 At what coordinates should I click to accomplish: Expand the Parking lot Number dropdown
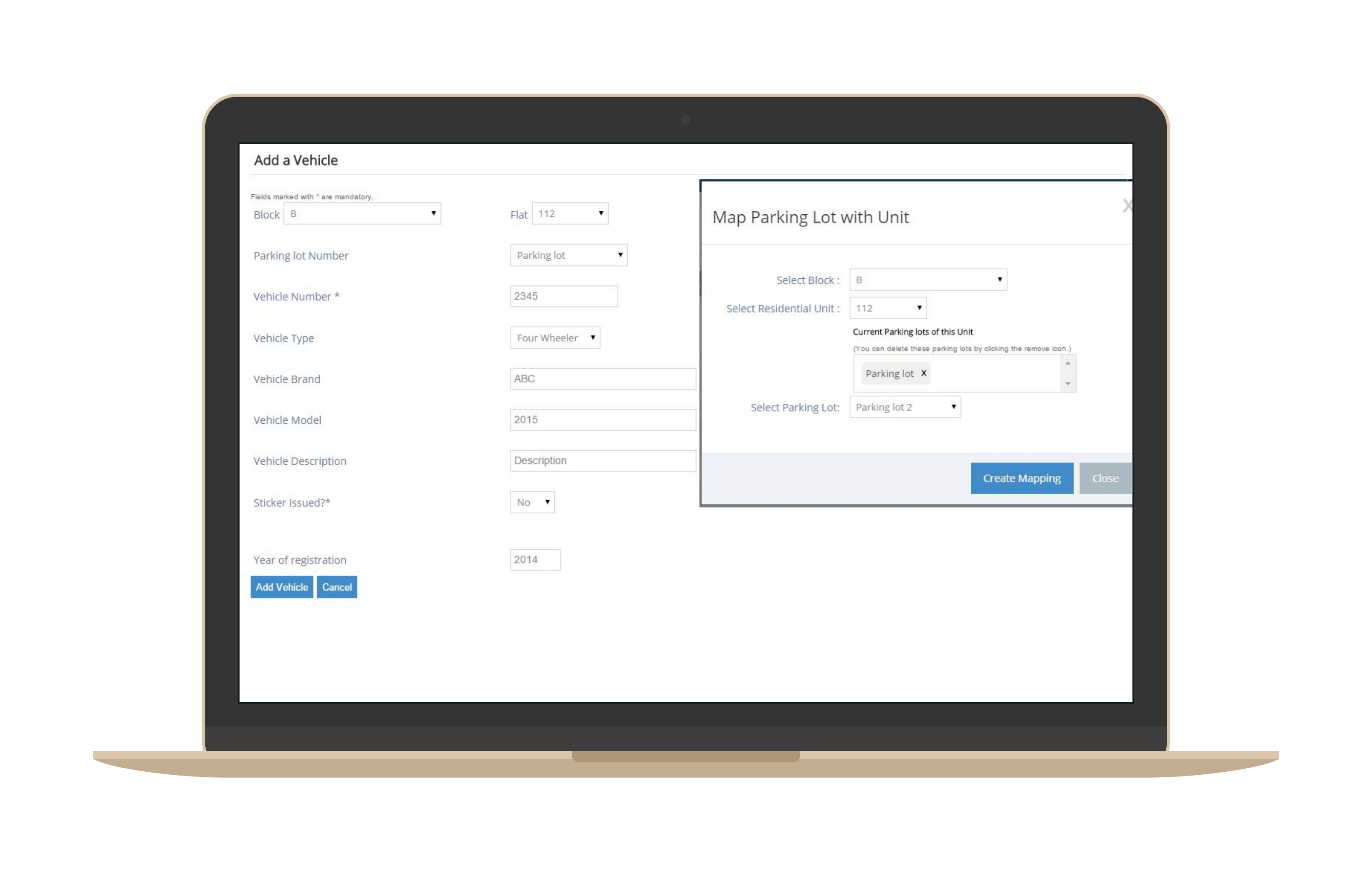pyautogui.click(x=569, y=255)
